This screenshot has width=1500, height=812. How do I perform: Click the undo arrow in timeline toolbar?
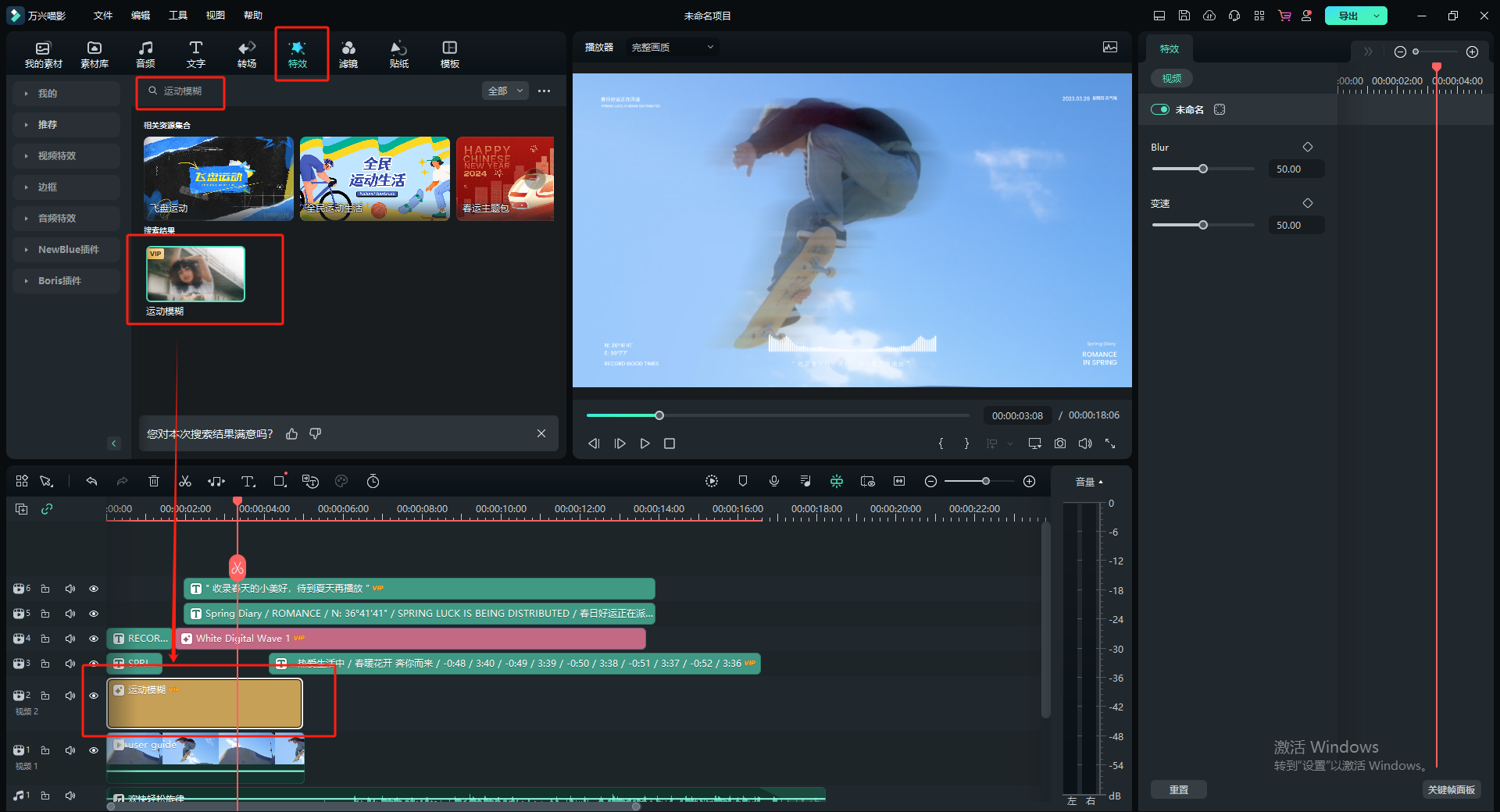click(91, 482)
